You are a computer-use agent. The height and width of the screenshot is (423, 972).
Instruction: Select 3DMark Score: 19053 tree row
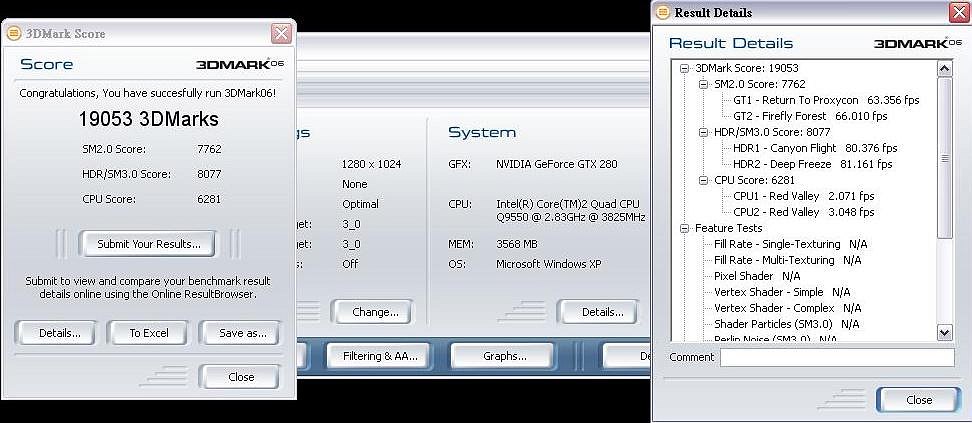point(746,68)
